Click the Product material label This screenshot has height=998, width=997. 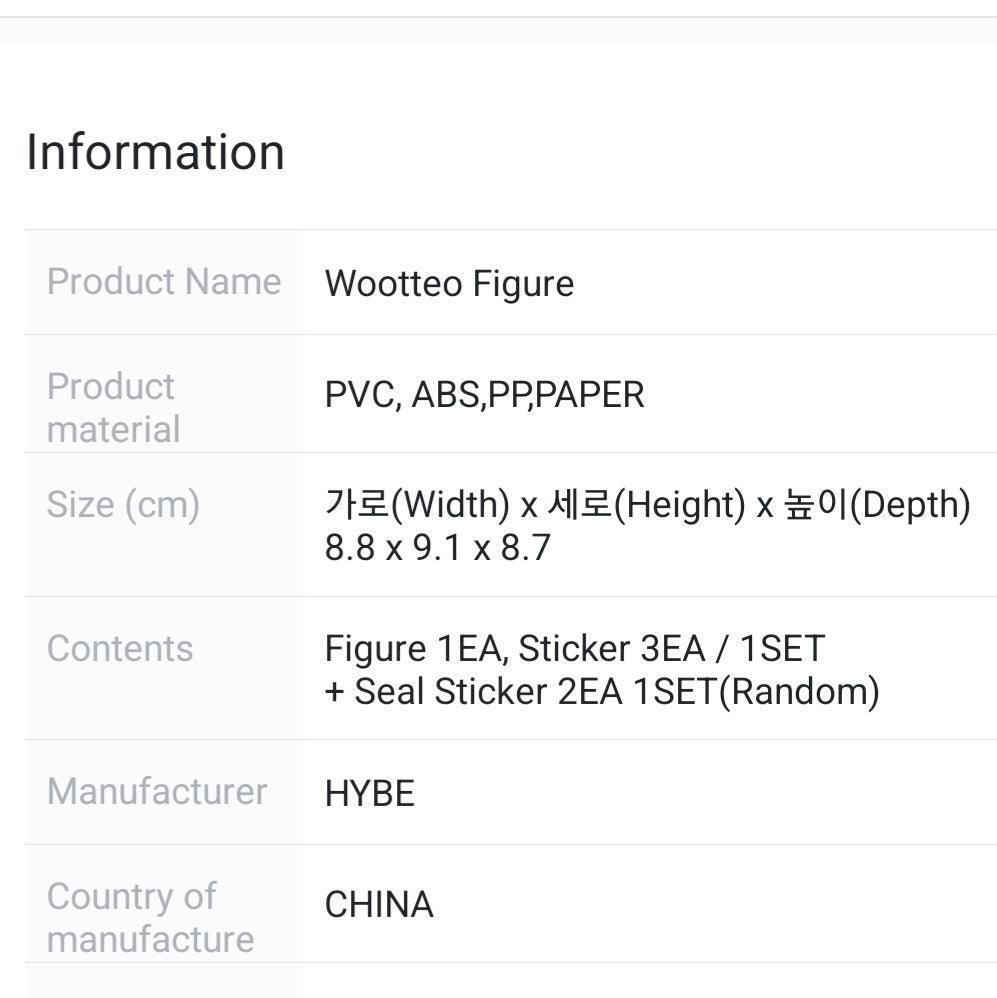pyautogui.click(x=113, y=408)
